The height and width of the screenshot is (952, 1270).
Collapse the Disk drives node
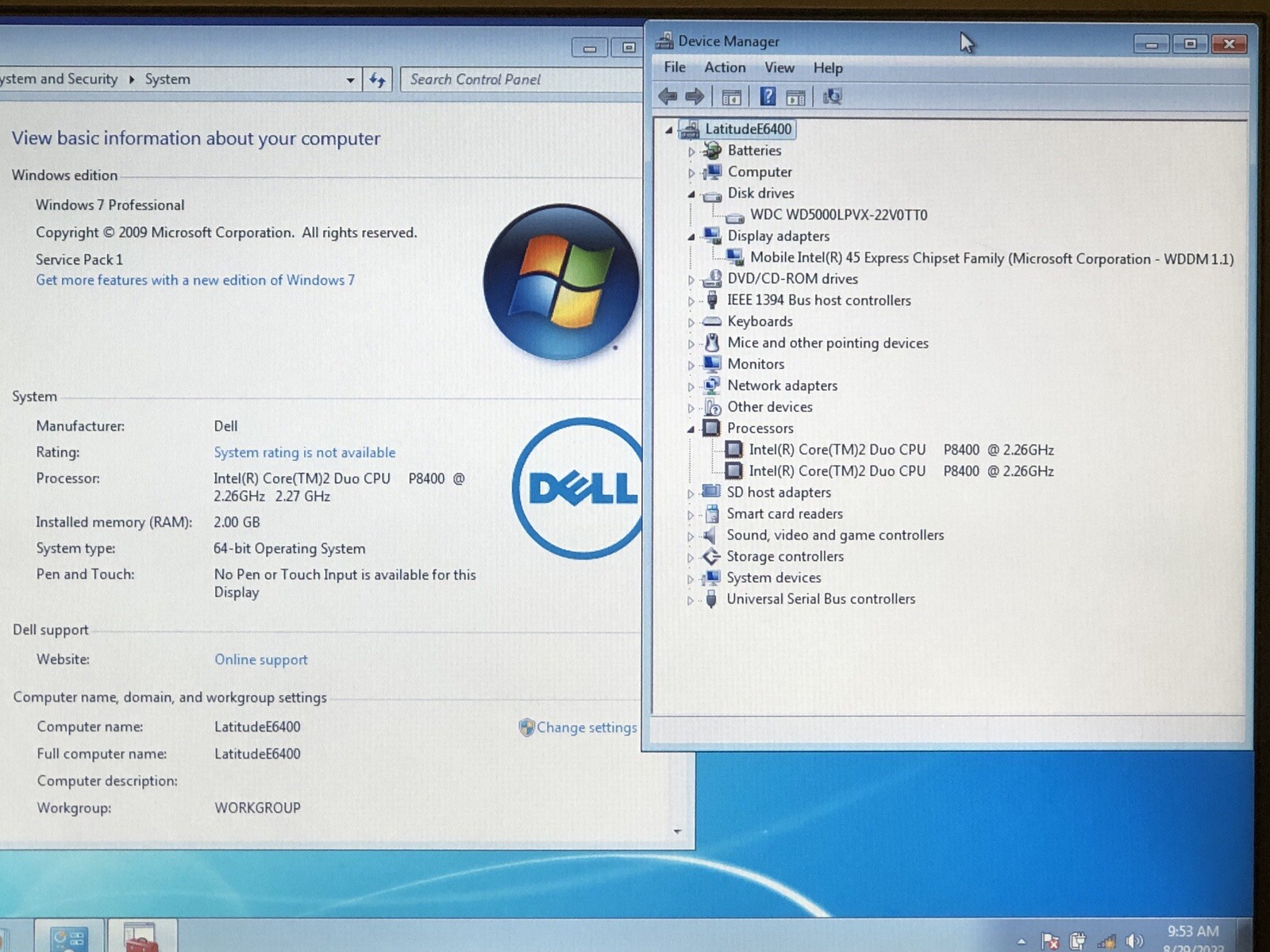pyautogui.click(x=691, y=194)
